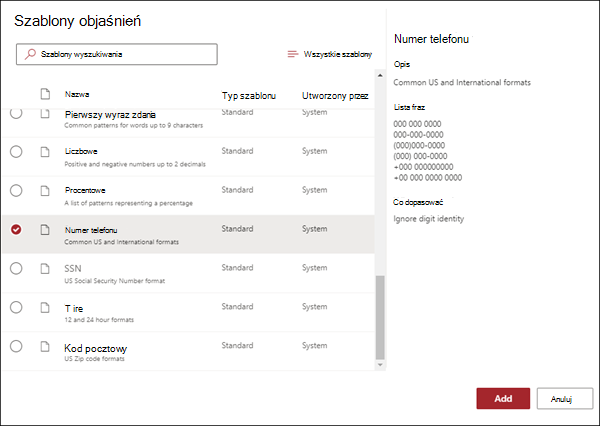Click the scroll up arrow of list
This screenshot has height=426, width=600.
coord(380,75)
